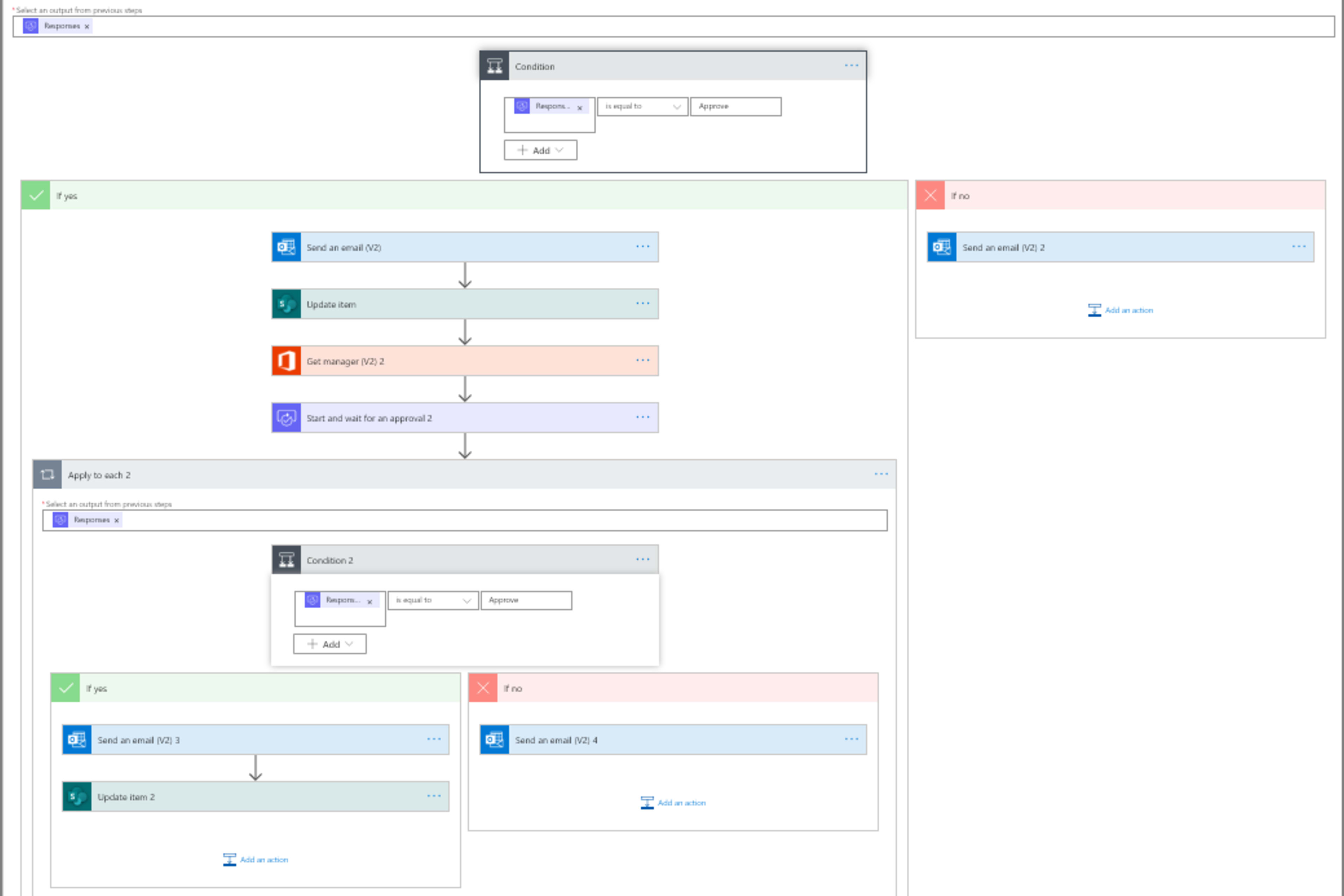Remove the Responses token from the top output field

(87, 26)
